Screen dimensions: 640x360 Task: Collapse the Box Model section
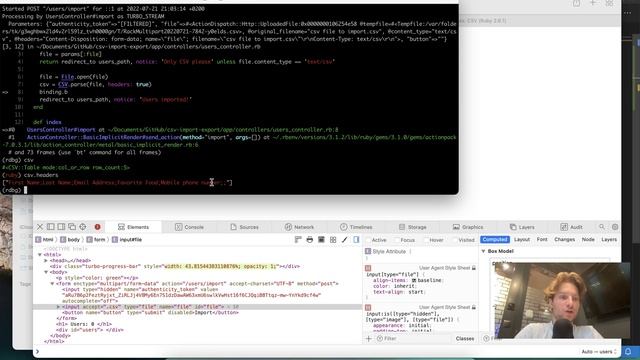(484, 251)
